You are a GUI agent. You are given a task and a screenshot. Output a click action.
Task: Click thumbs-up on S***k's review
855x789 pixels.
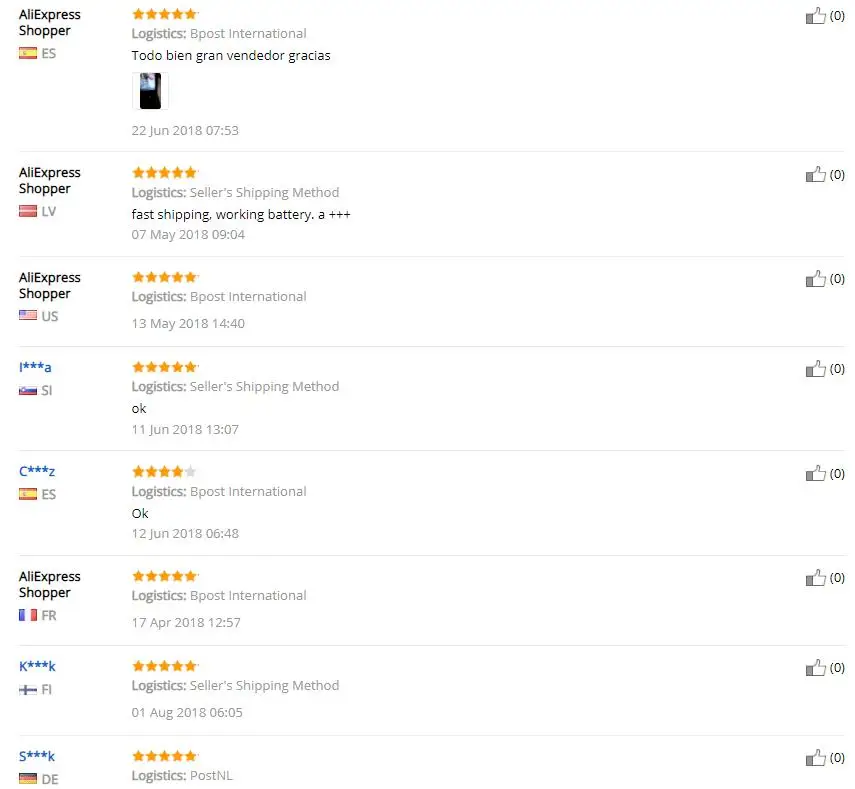(816, 757)
